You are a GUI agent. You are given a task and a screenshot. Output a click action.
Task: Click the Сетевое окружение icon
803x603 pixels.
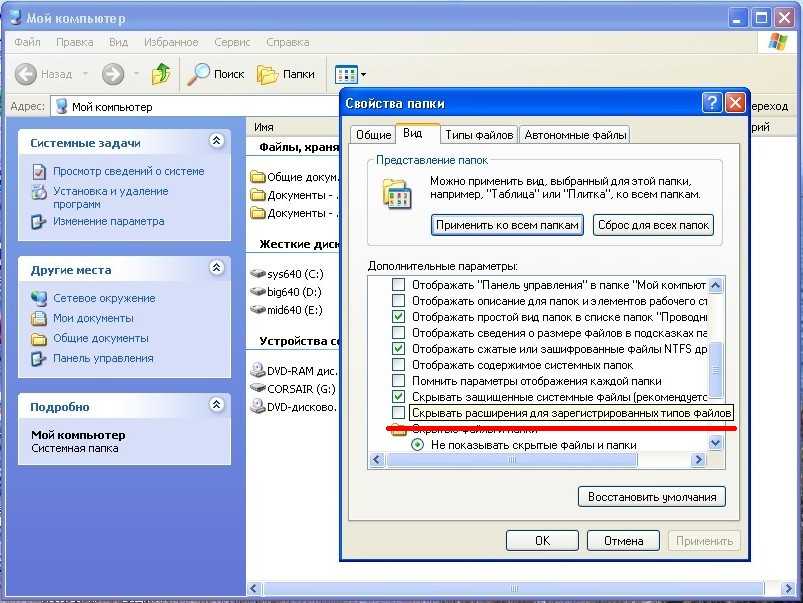click(39, 298)
